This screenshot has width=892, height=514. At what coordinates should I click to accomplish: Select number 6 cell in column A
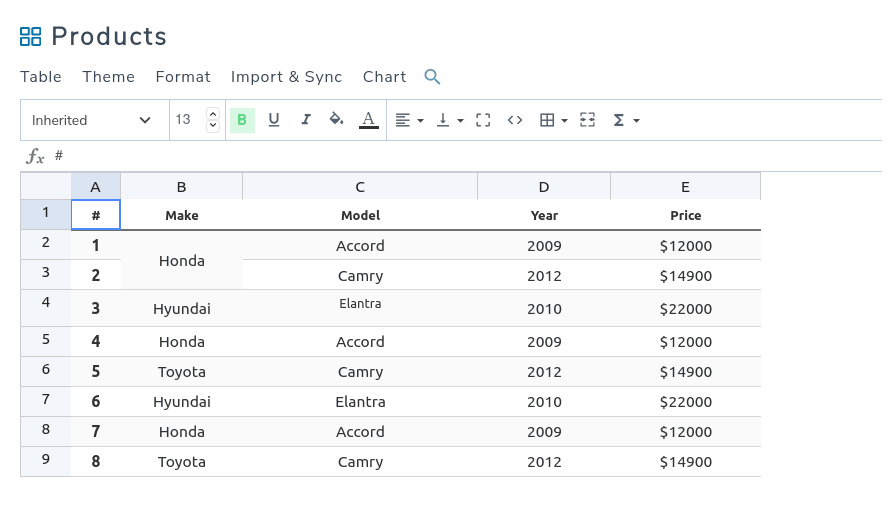(96, 401)
